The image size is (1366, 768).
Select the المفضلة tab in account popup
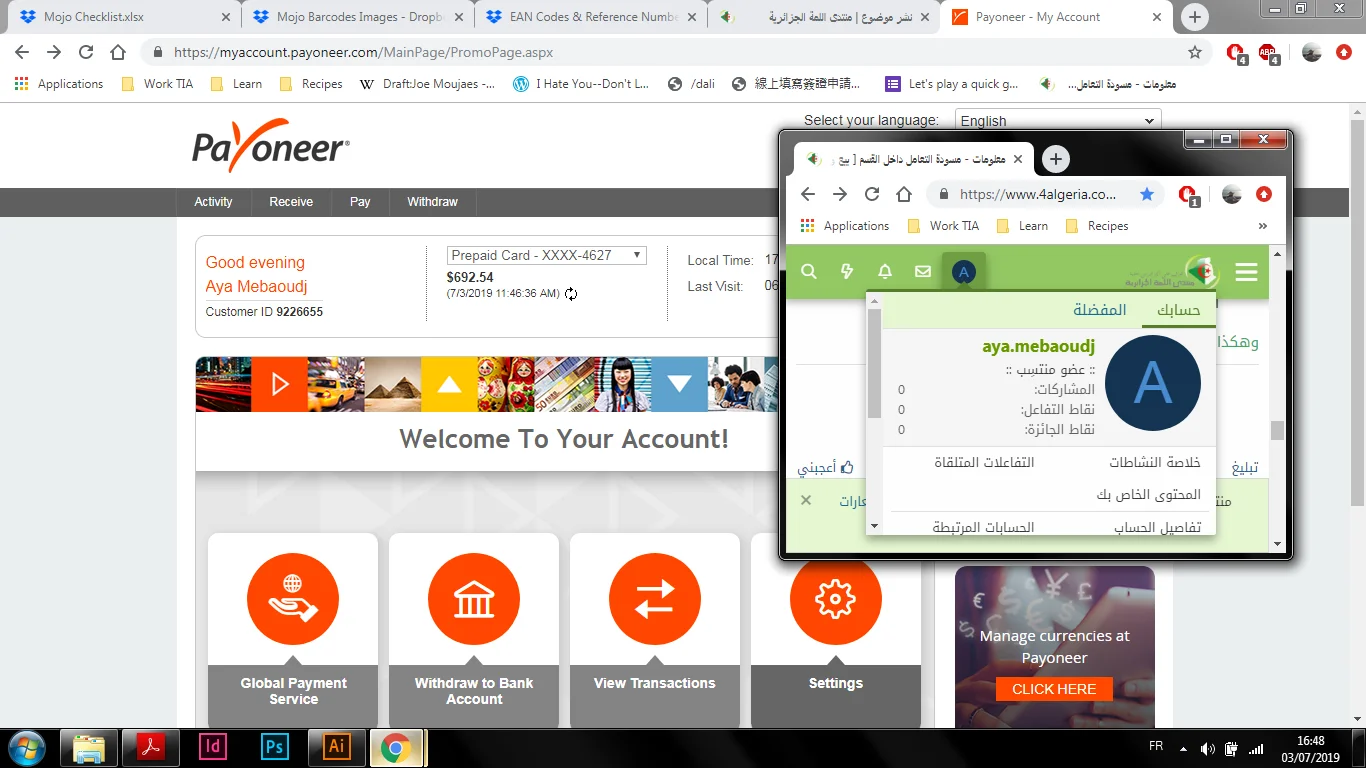pos(1100,310)
